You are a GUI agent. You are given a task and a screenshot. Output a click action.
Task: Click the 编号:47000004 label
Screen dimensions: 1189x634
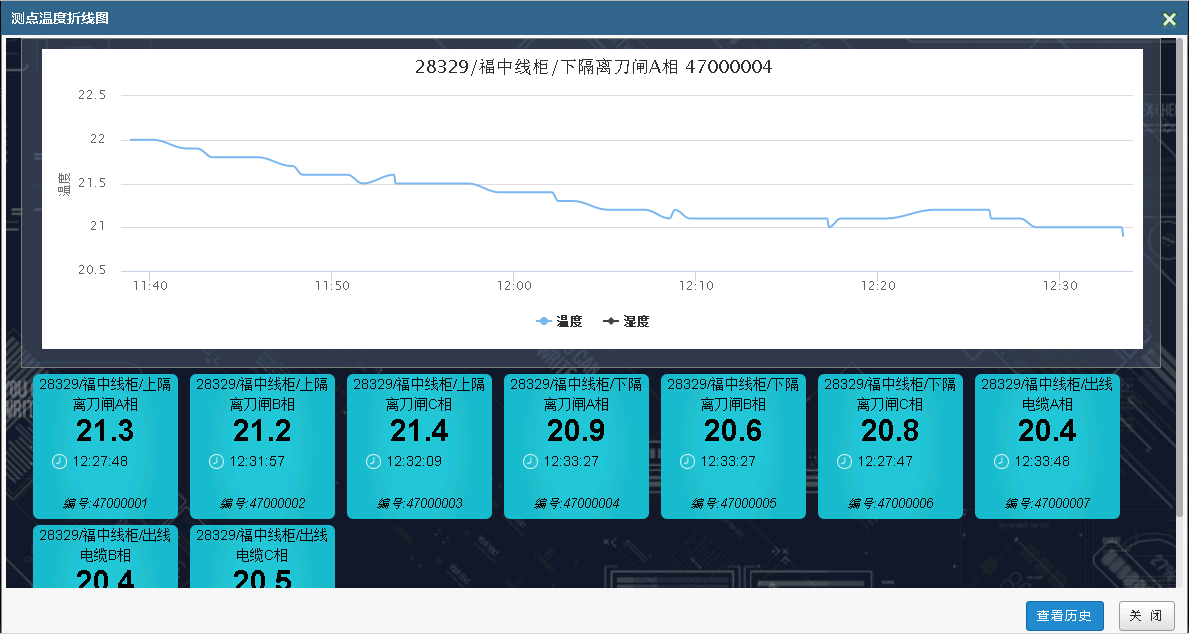[x=576, y=504]
